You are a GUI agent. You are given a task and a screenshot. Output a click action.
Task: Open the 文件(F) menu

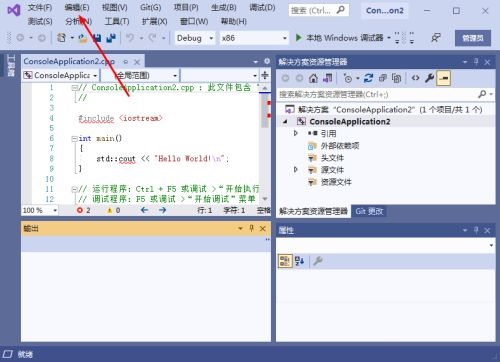point(40,8)
